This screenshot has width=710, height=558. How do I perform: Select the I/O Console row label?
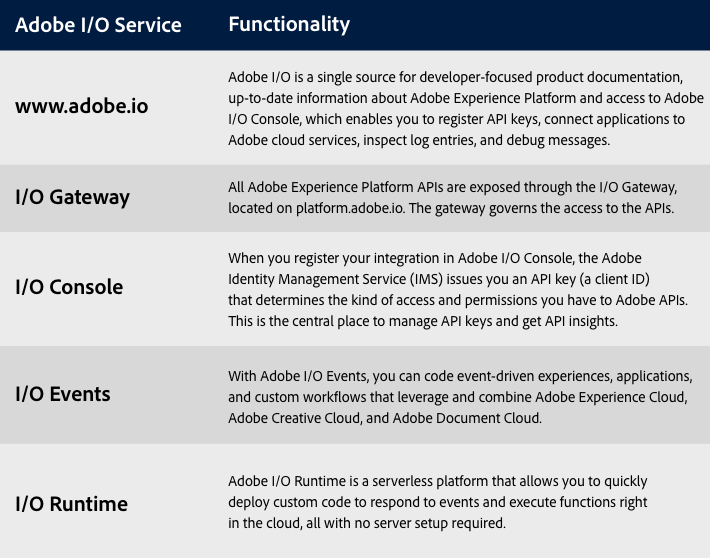pos(70,287)
